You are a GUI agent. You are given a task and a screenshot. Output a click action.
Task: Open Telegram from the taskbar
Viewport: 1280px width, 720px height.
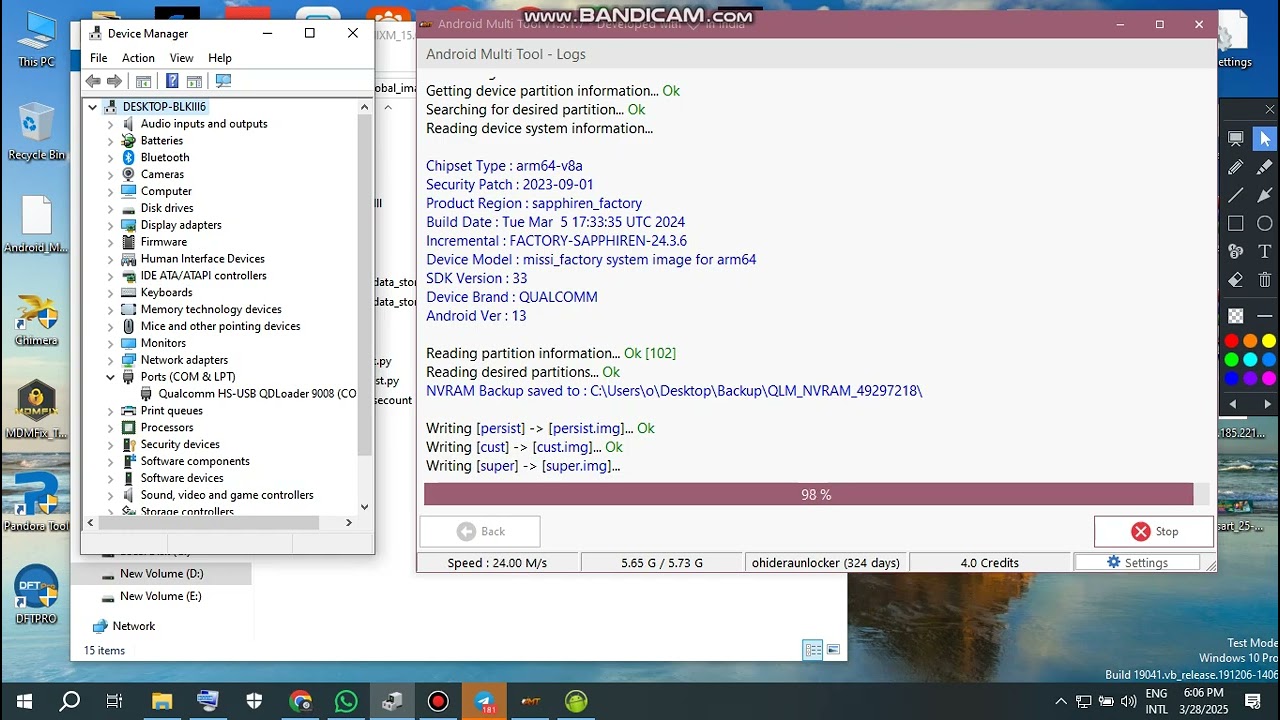pyautogui.click(x=484, y=701)
